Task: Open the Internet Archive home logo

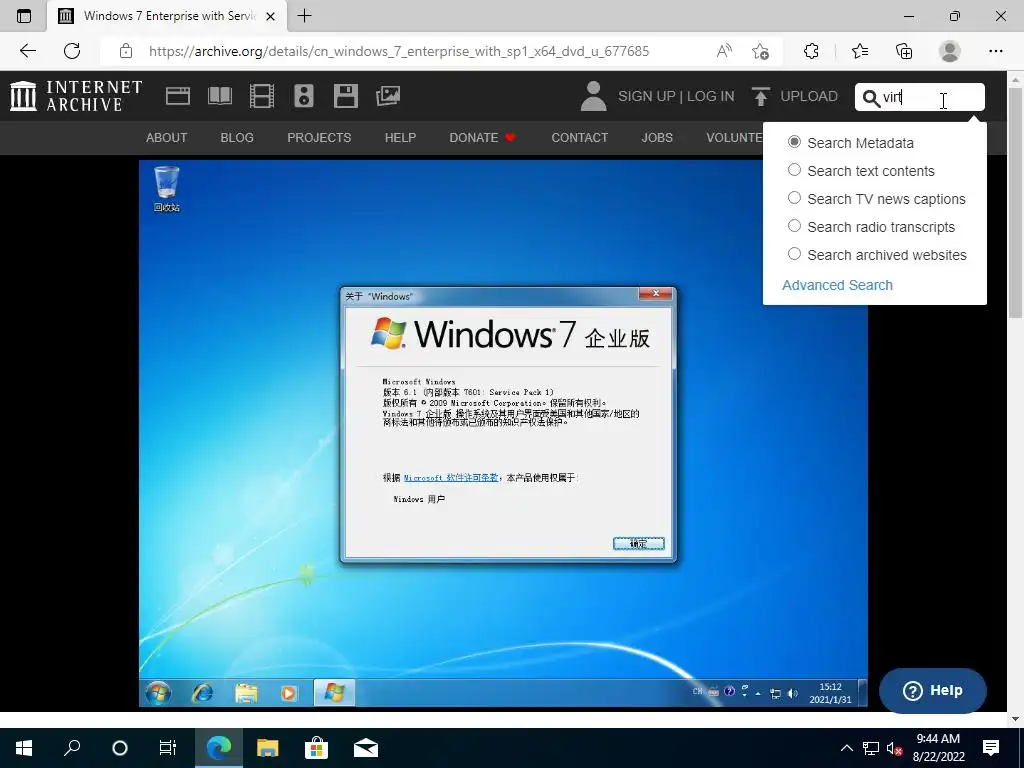Action: 76,96
